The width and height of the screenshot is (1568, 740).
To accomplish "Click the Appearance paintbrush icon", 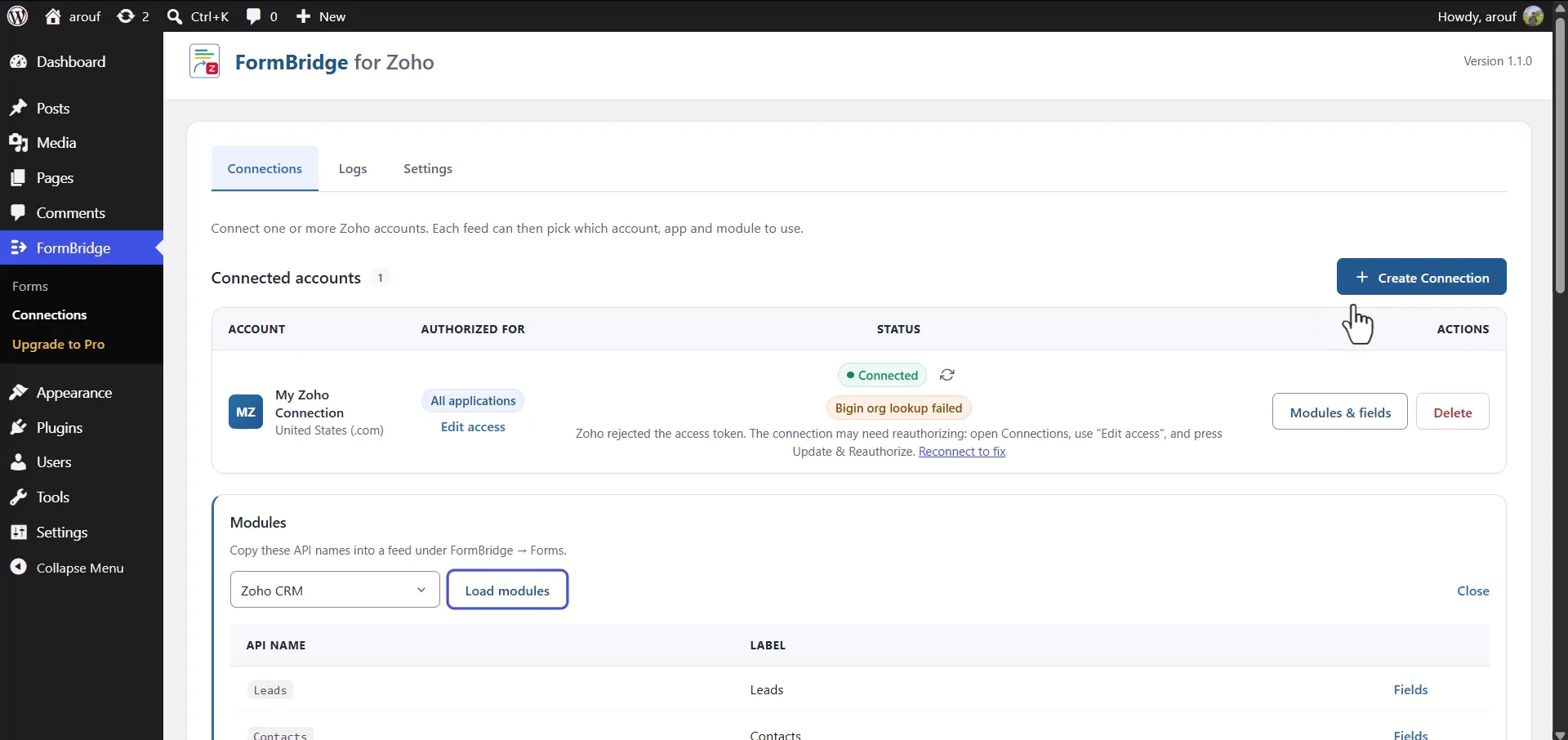I will tap(18, 393).
